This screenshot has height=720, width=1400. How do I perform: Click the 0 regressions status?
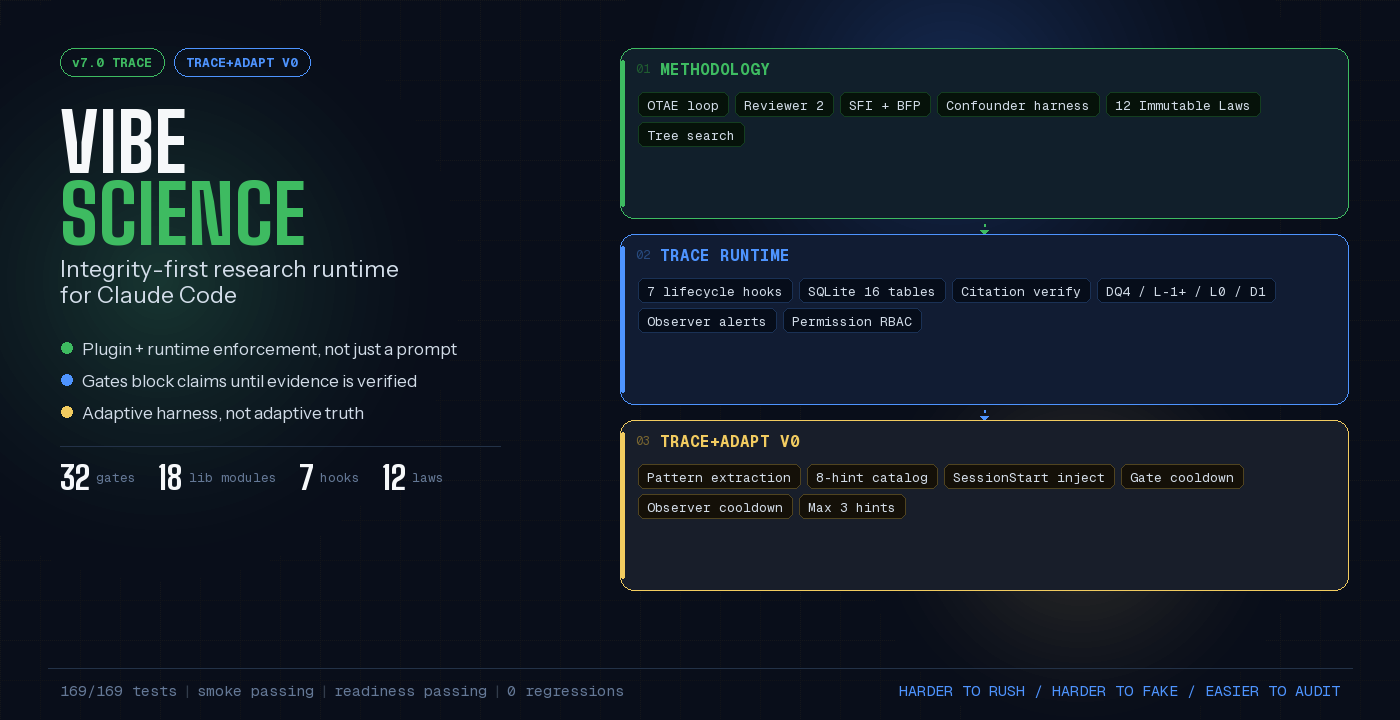[x=565, y=691]
